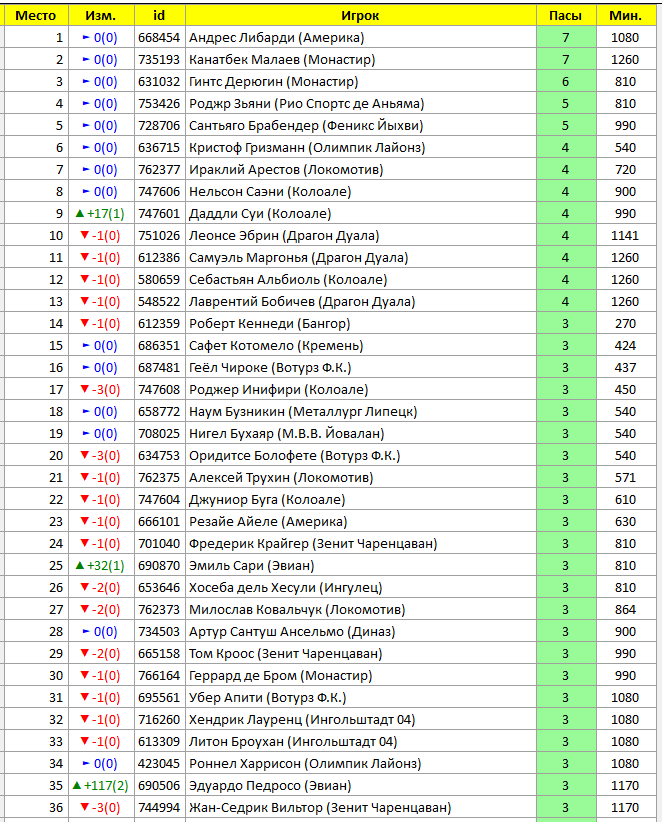Select Милослав Ковальчук (Локомотив) cell

click(361, 610)
